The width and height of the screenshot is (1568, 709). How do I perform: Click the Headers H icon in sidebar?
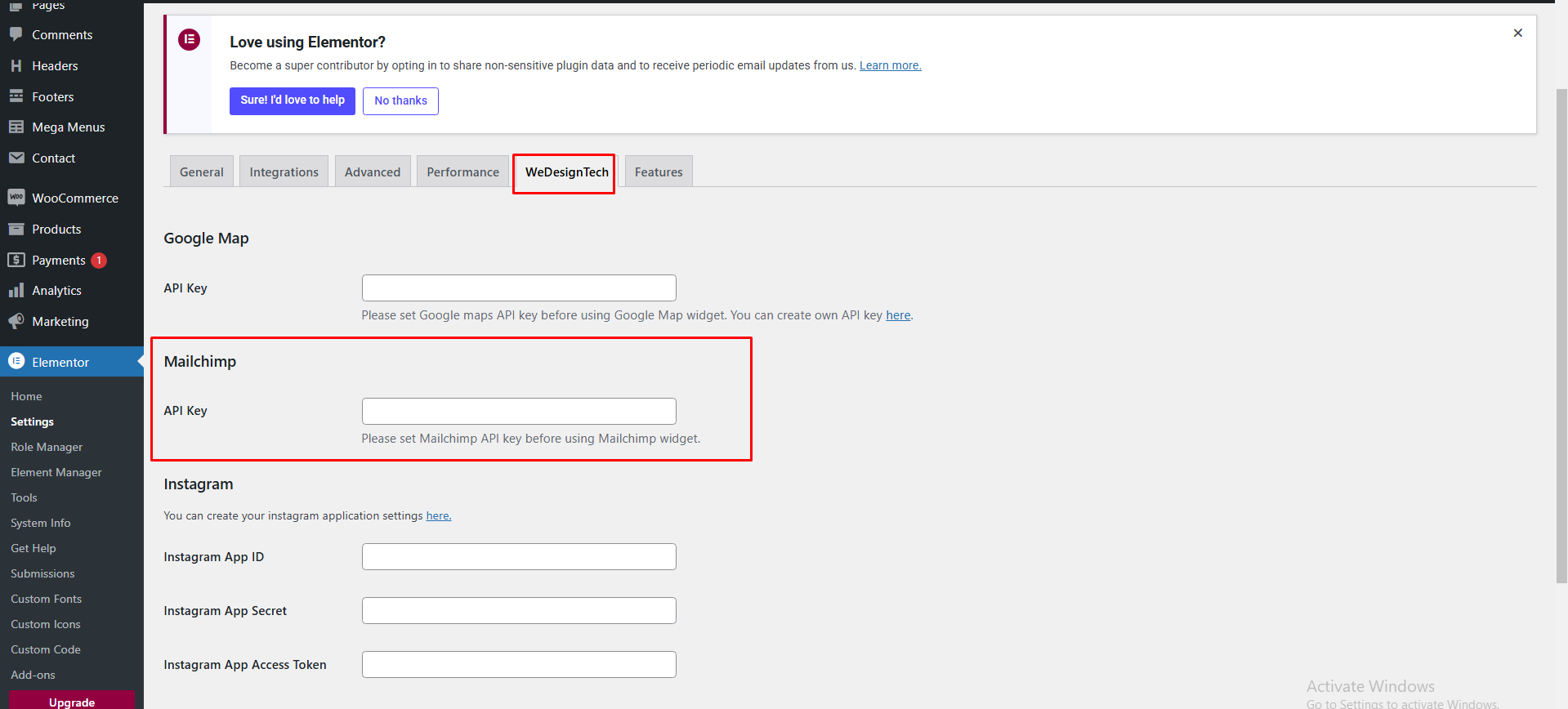16,65
